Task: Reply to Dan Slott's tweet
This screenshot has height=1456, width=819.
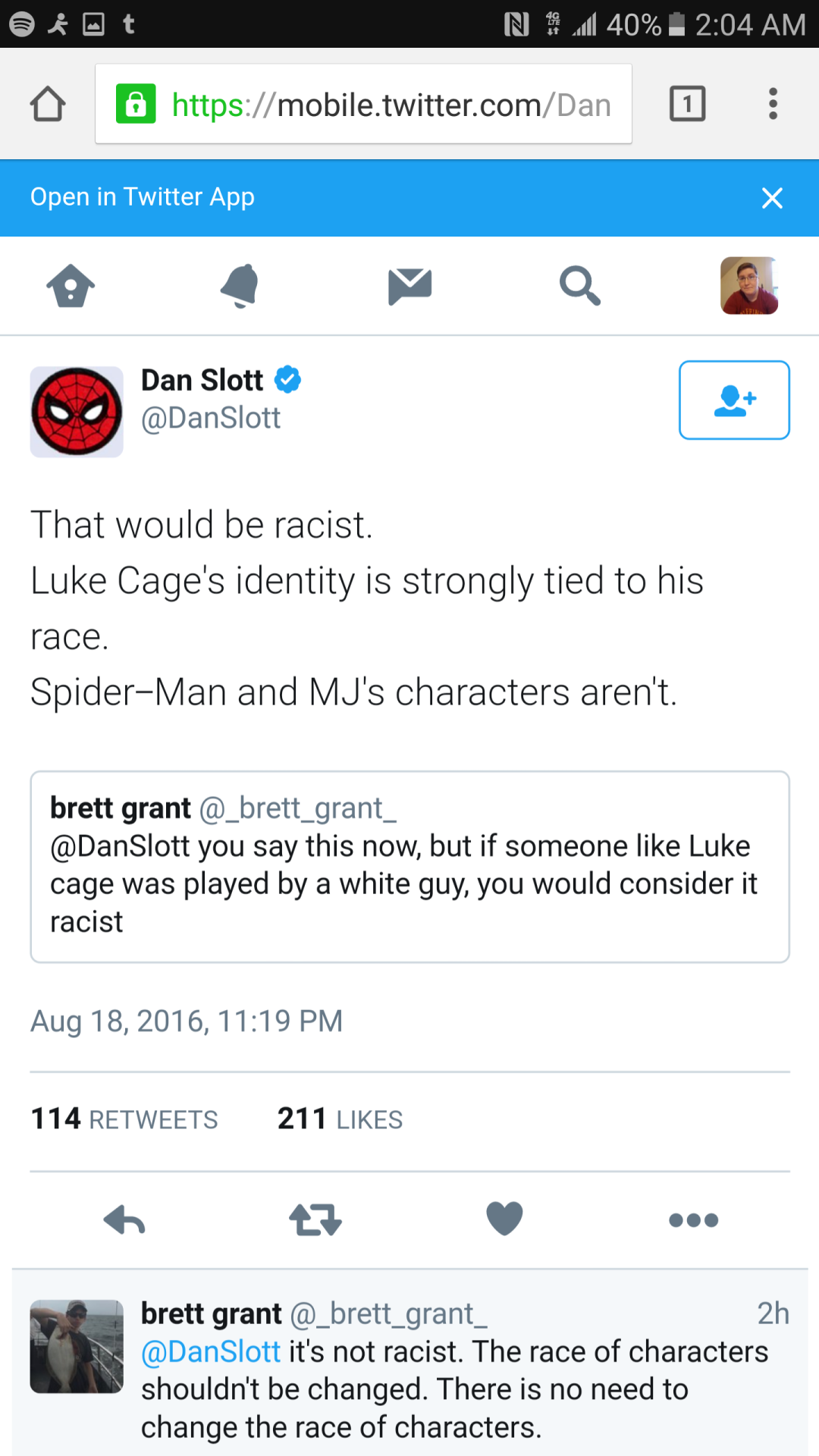Action: point(124,1220)
